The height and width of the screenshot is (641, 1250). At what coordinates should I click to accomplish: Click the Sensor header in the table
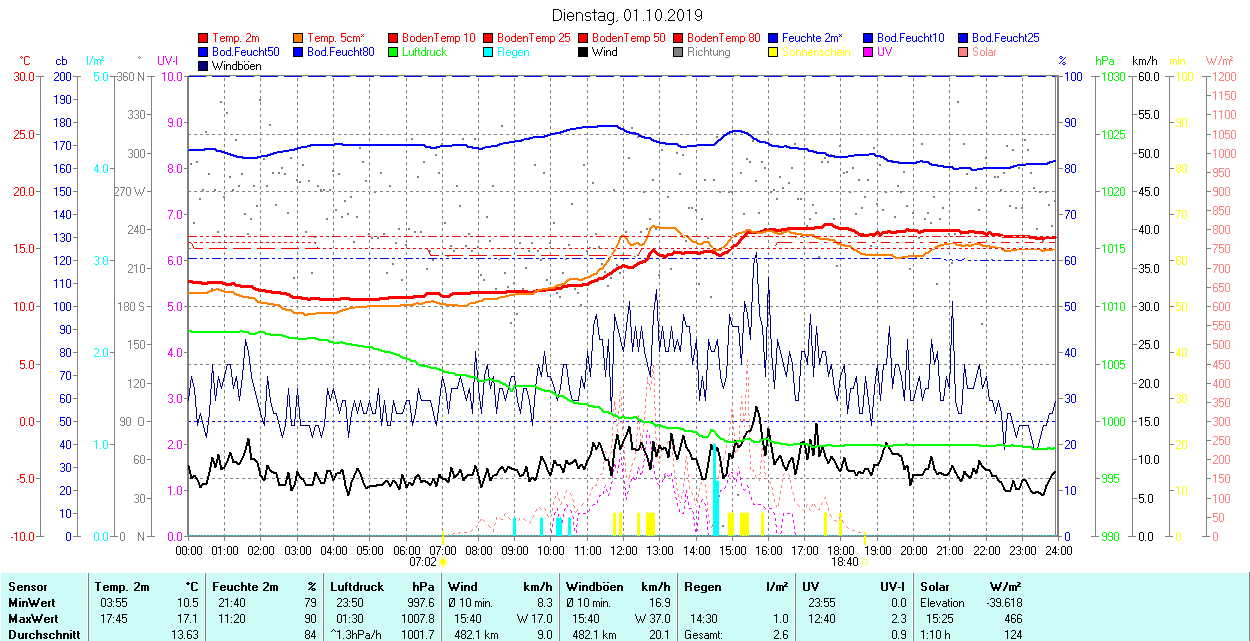pos(27,587)
